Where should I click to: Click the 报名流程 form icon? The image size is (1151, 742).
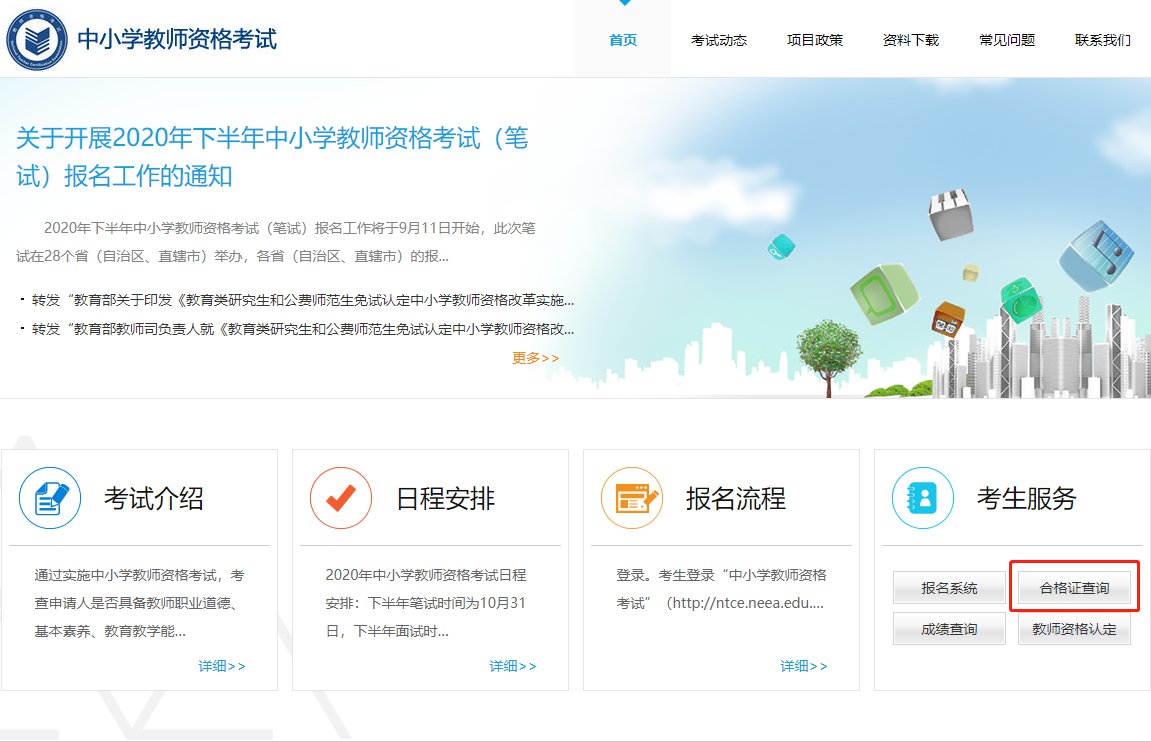point(632,498)
